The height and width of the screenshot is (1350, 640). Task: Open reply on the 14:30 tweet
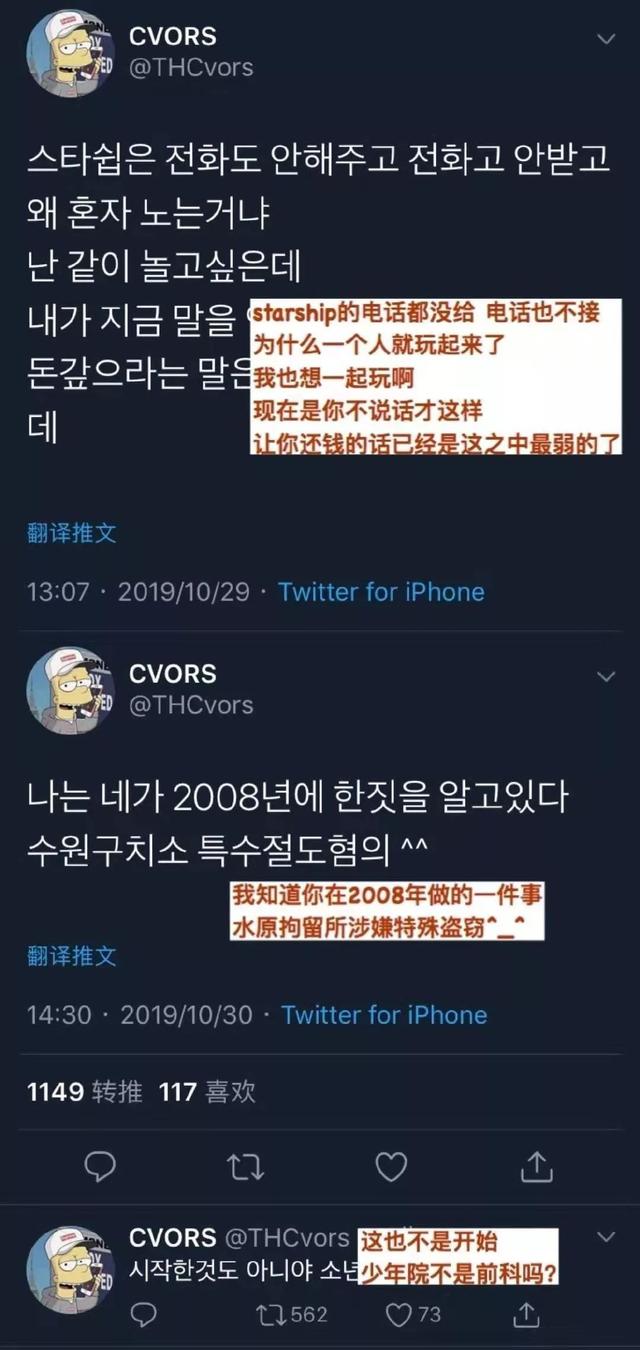coord(100,1166)
